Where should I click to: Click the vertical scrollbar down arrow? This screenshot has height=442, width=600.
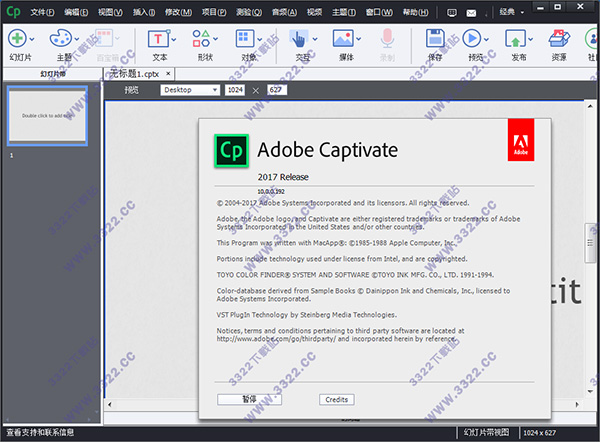590,391
